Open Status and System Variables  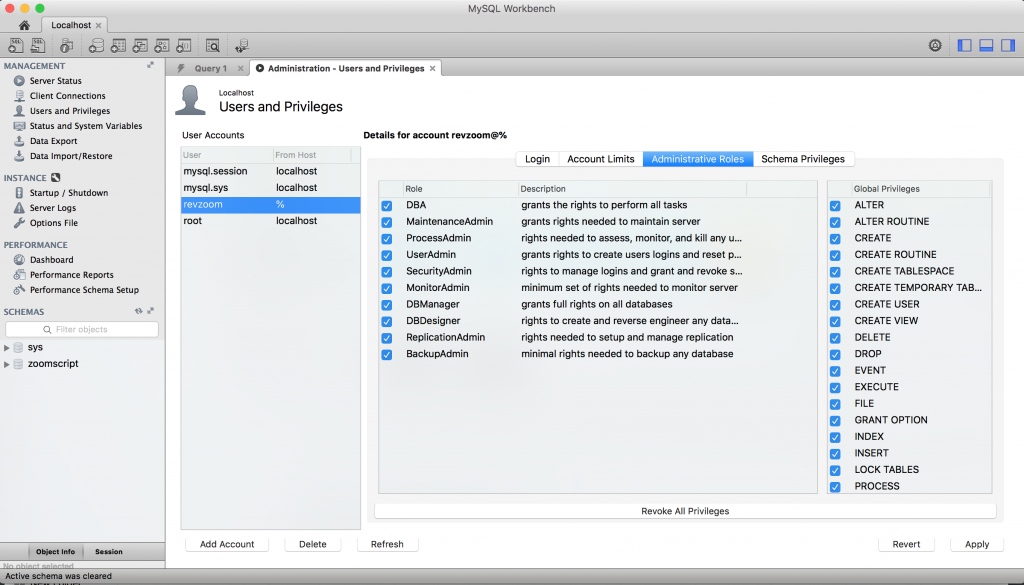pos(86,125)
